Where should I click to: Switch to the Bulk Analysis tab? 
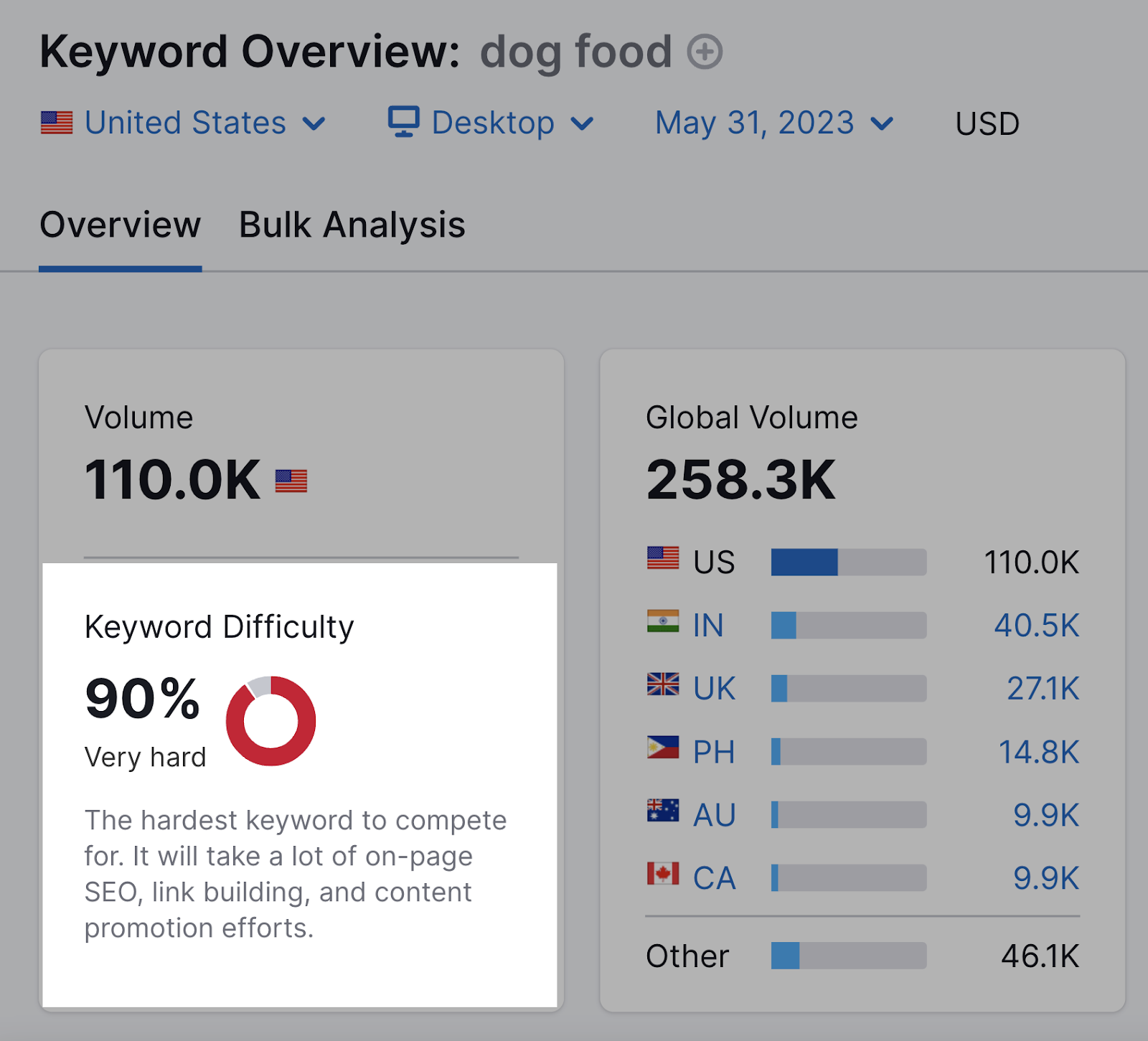click(352, 225)
